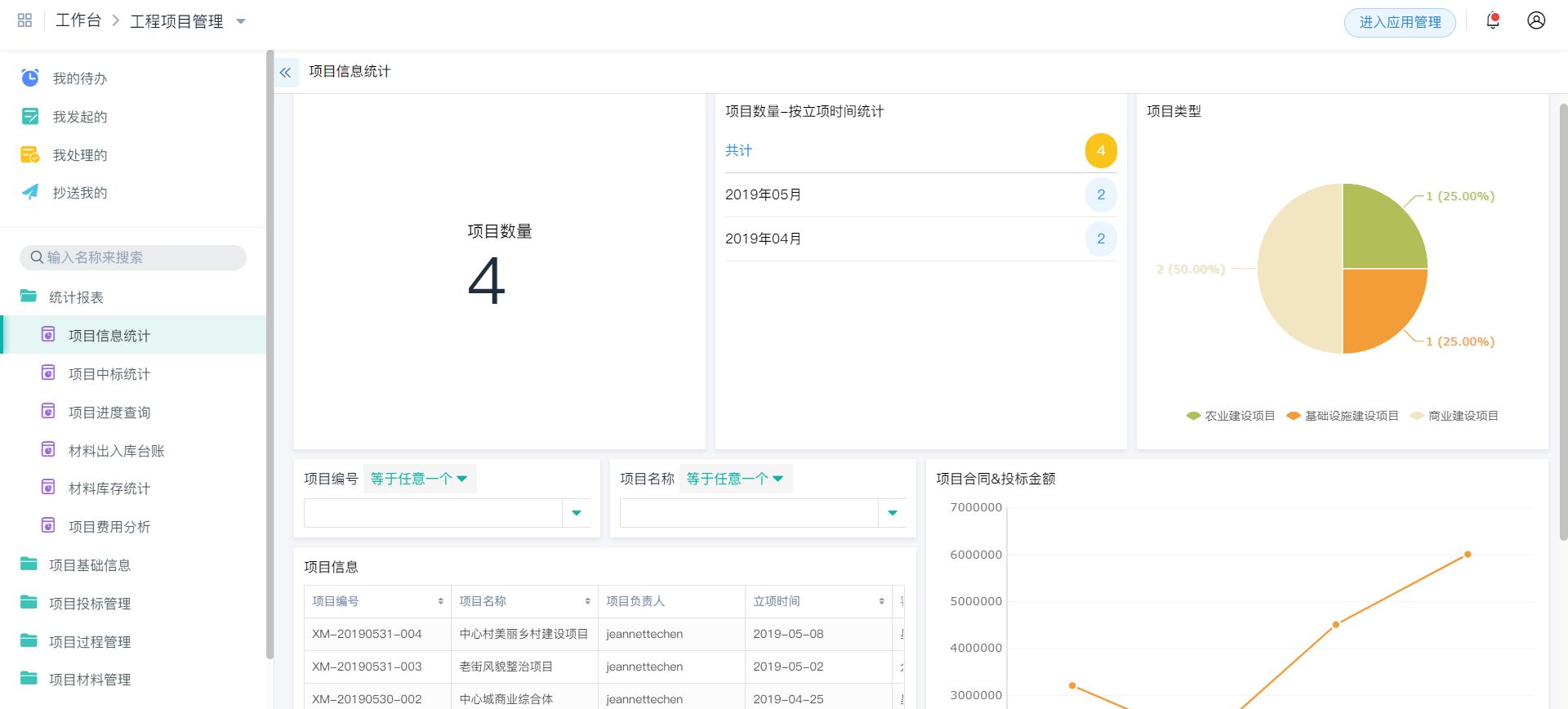Image resolution: width=1568 pixels, height=709 pixels.
Task: Click the 输入名称来搜索 search field
Action: click(133, 257)
